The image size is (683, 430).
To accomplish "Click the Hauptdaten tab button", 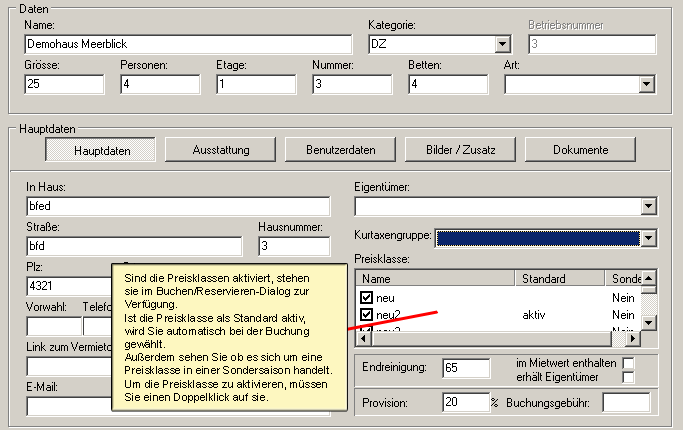I will pos(101,150).
